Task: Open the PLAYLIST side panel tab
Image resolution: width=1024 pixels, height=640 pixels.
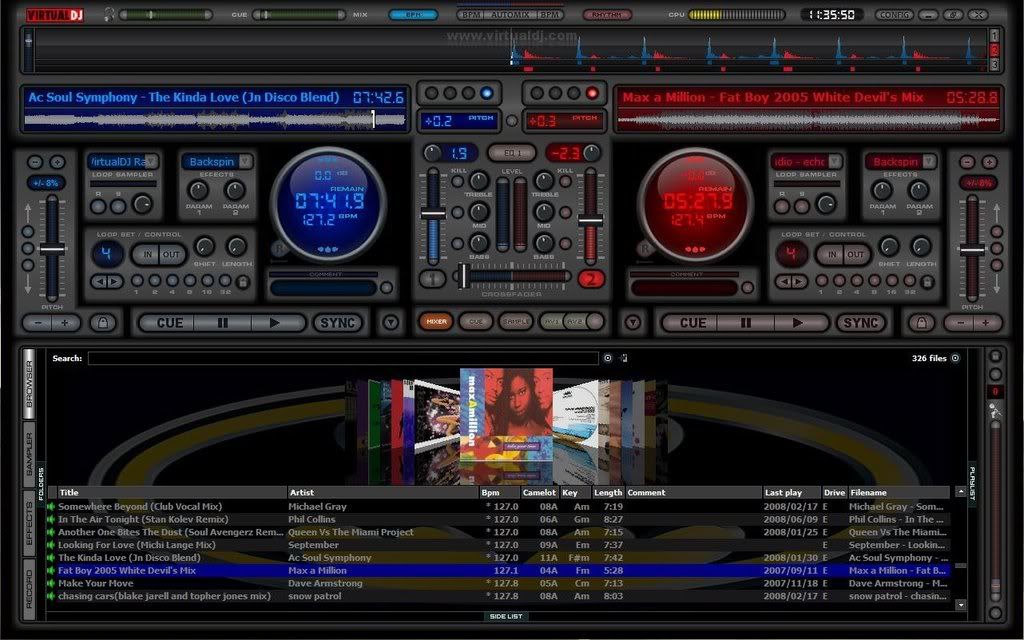Action: [x=972, y=483]
